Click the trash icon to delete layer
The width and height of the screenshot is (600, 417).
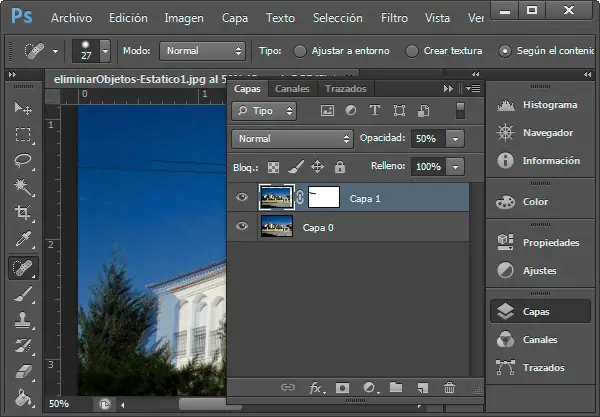[449, 387]
